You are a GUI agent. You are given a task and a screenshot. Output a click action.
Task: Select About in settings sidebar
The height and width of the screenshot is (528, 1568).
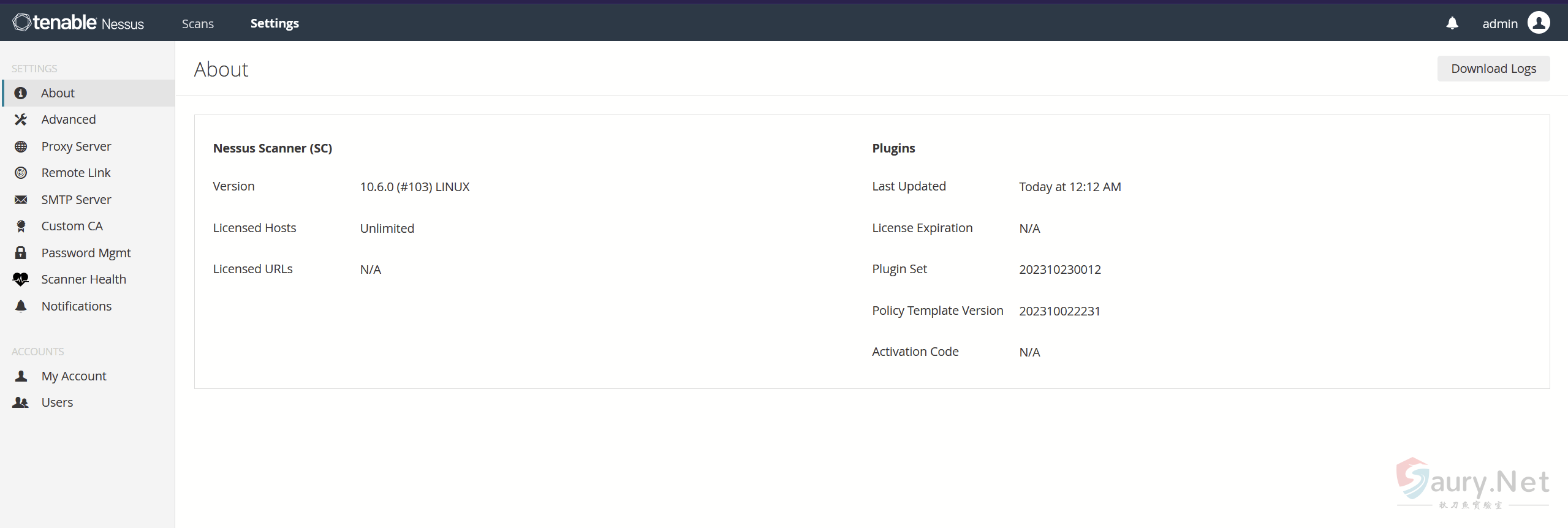tap(88, 93)
